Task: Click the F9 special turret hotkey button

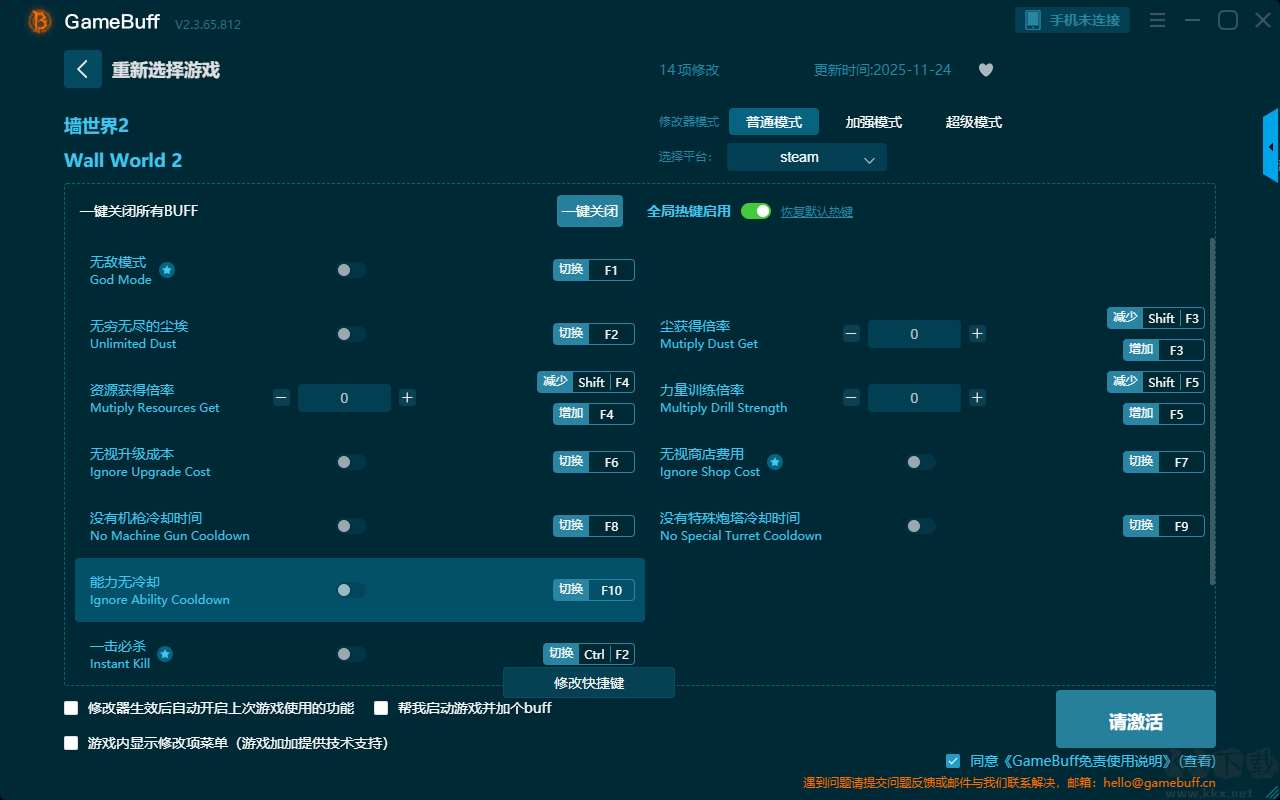Action: (x=1164, y=526)
